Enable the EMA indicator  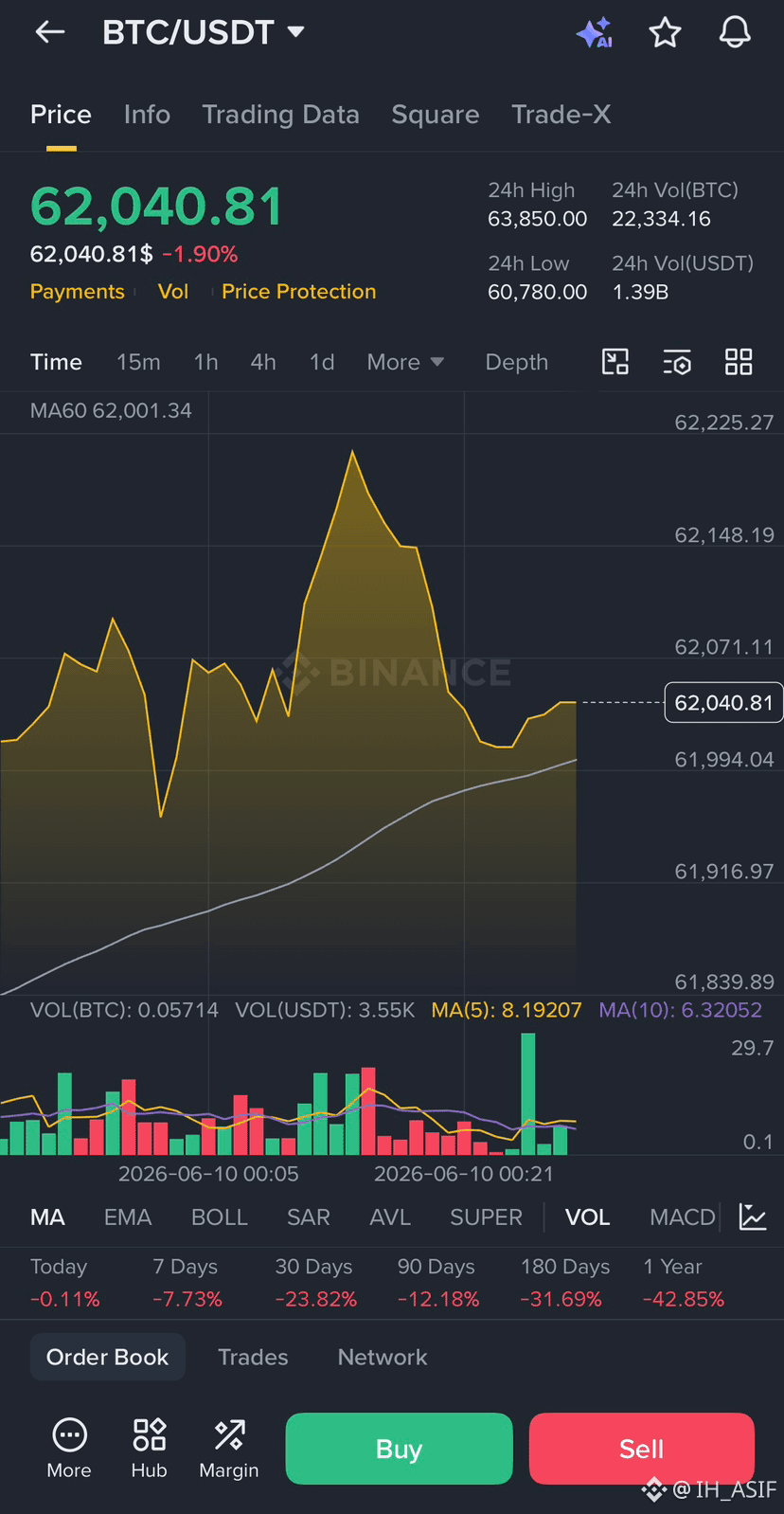point(128,1217)
